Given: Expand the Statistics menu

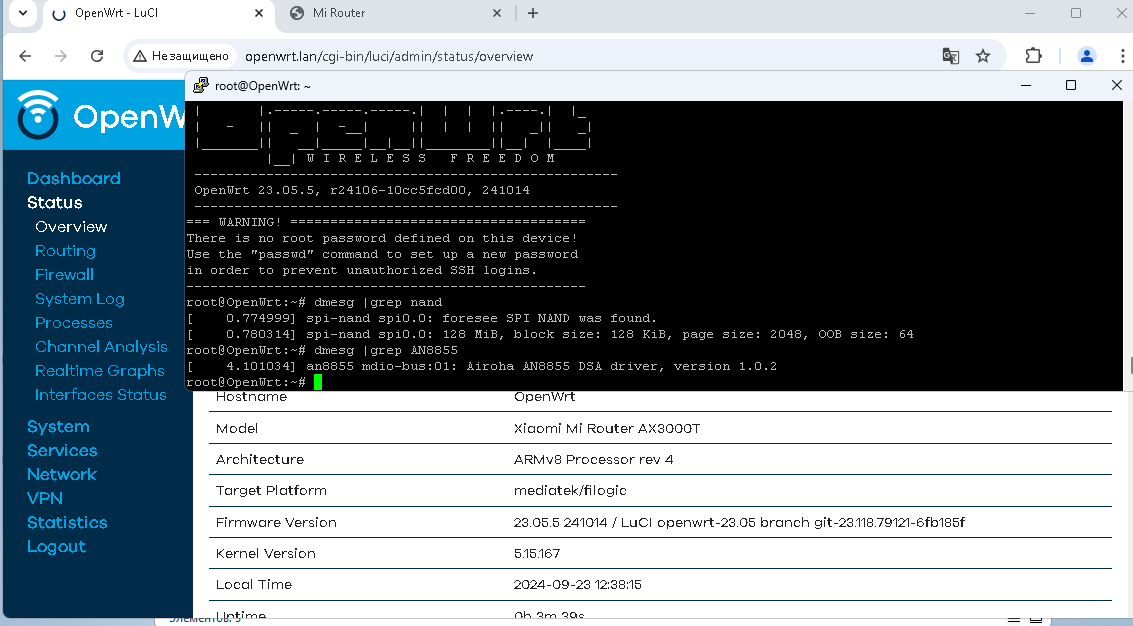Looking at the screenshot, I should [x=67, y=522].
